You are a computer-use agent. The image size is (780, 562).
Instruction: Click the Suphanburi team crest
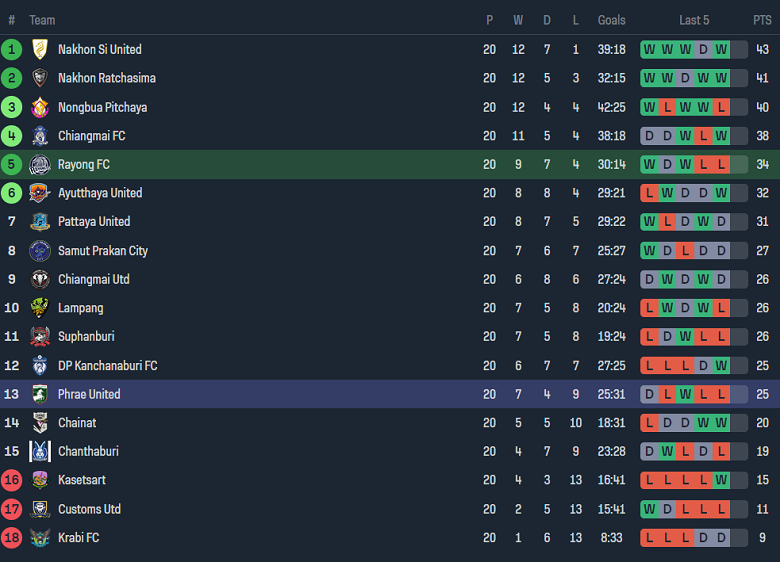[40, 336]
